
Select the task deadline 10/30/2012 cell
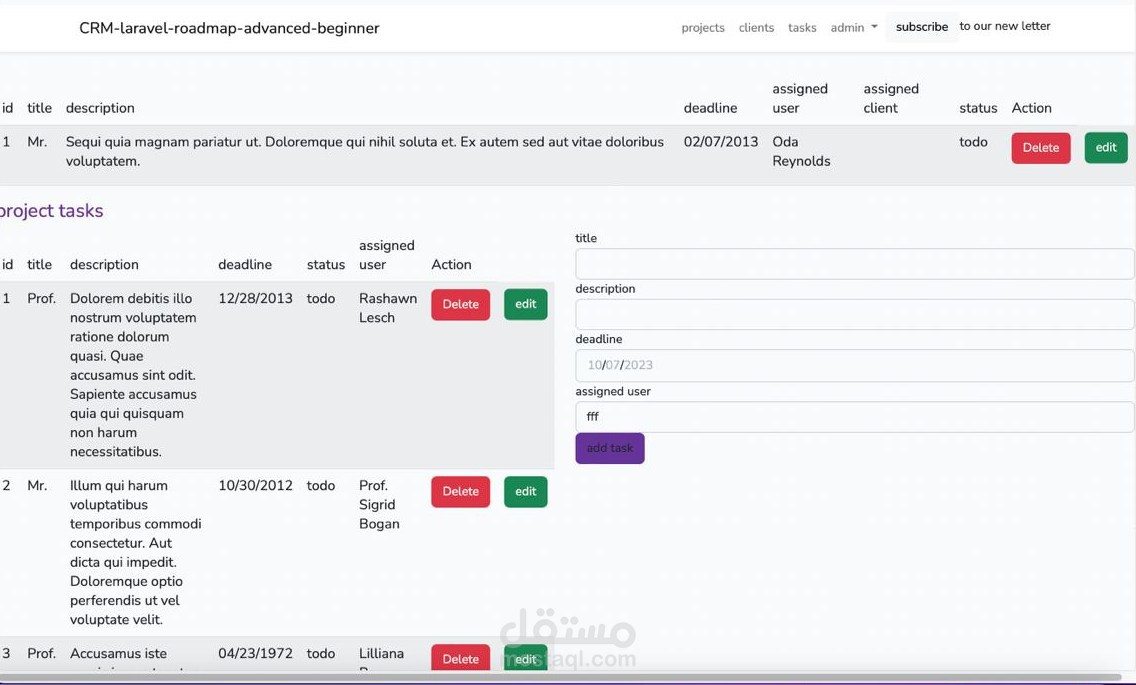point(255,486)
